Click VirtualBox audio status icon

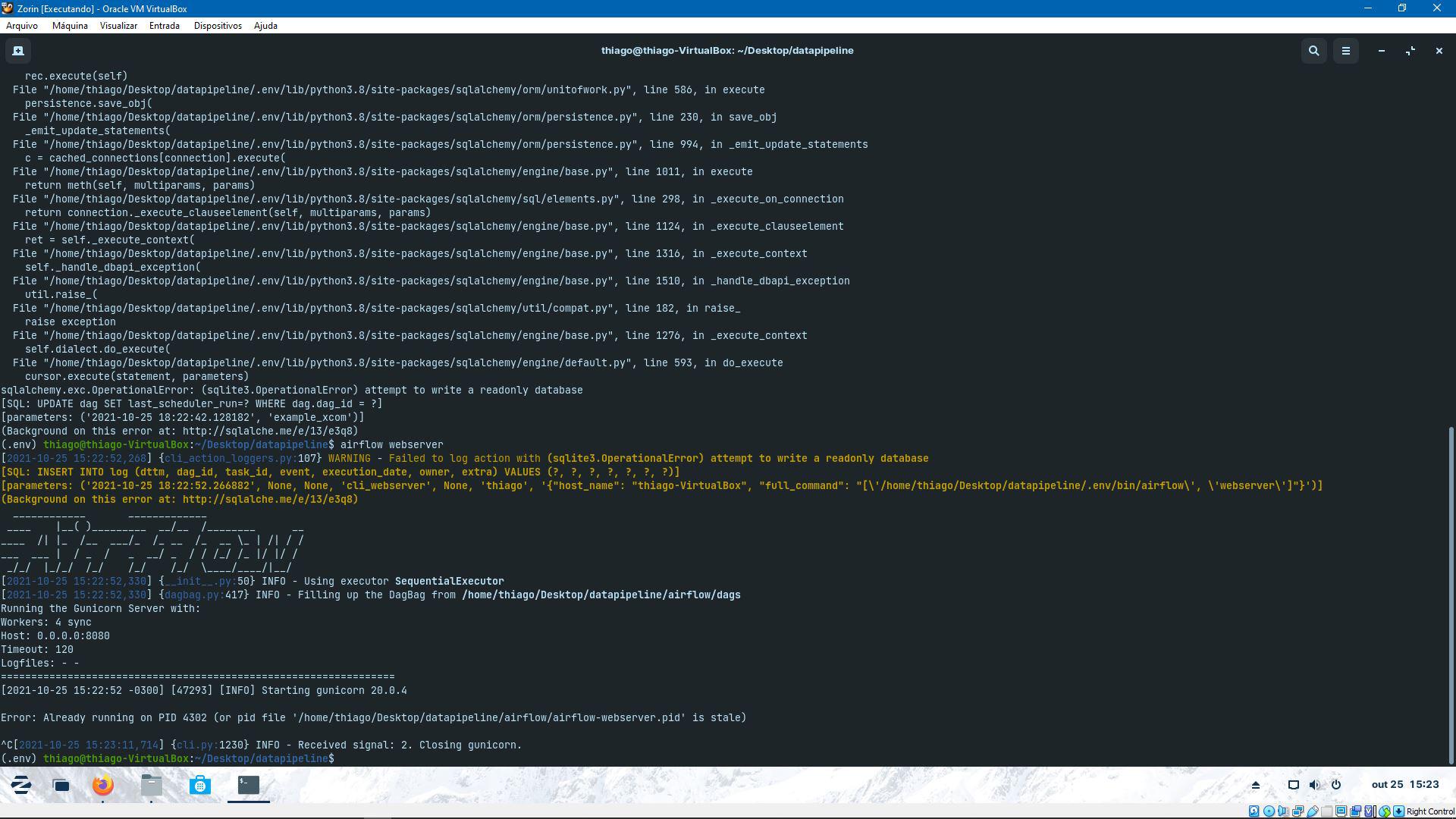(x=1283, y=811)
